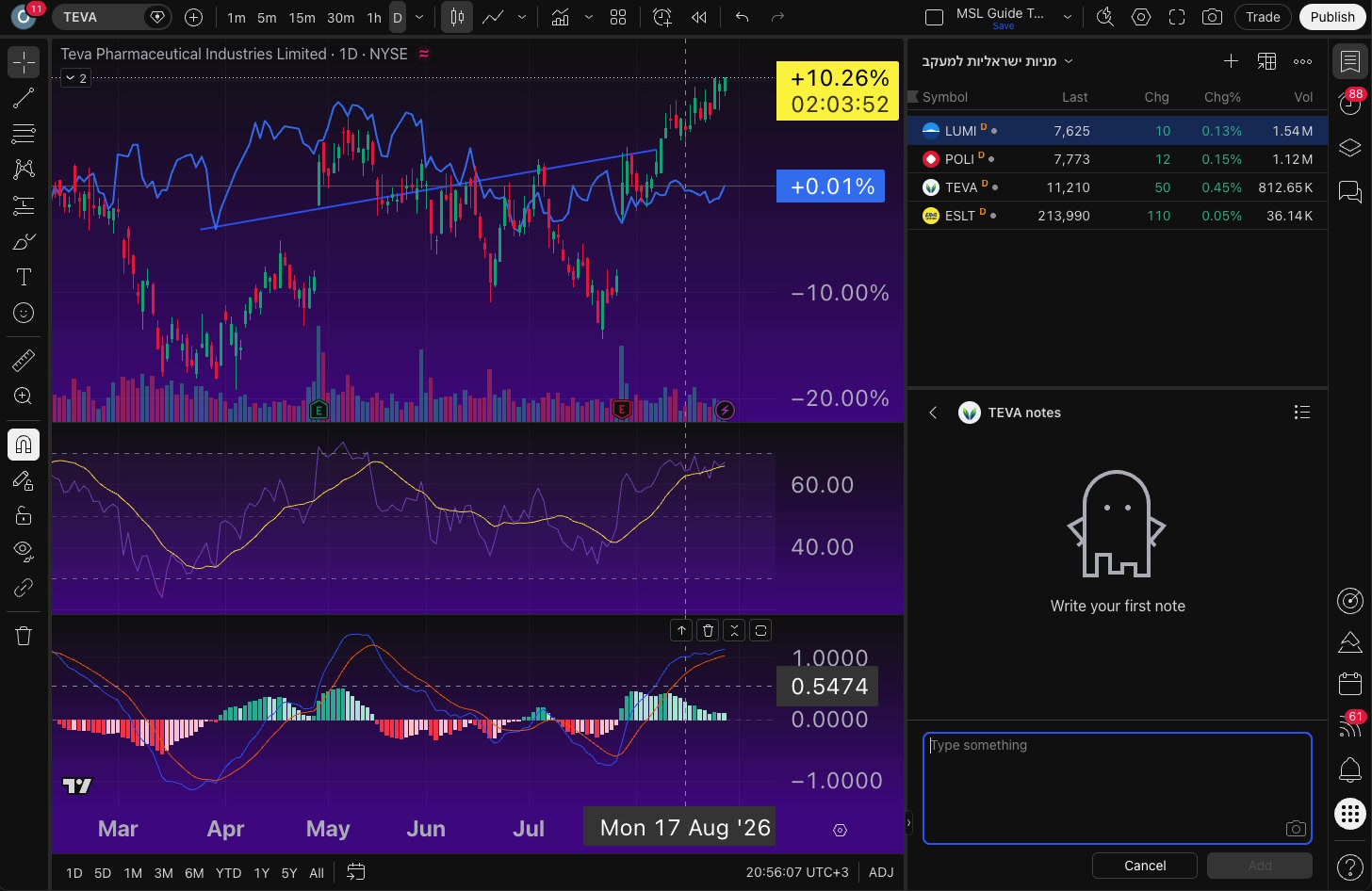
Task: Open the candlestick chart style button
Action: (x=457, y=17)
